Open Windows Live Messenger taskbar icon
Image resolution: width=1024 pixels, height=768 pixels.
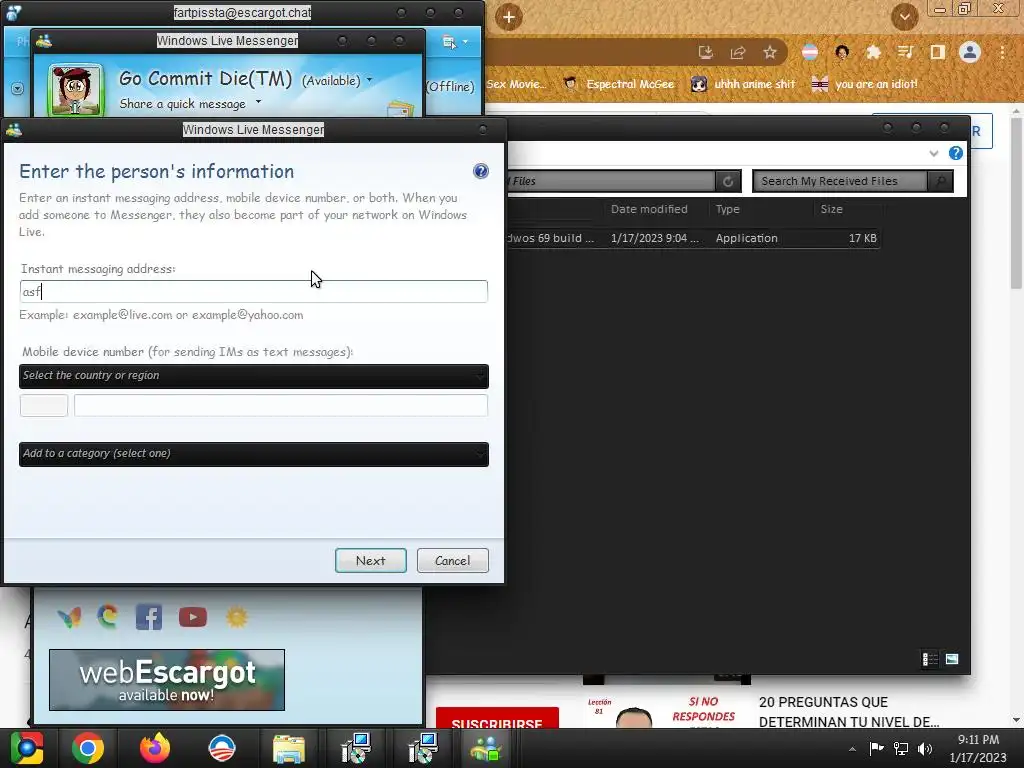(x=486, y=748)
